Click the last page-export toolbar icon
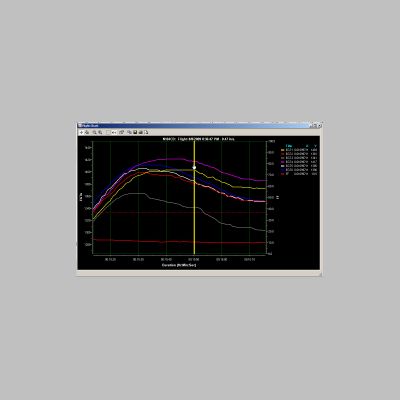Image resolution: width=400 pixels, height=400 pixels. click(x=146, y=133)
